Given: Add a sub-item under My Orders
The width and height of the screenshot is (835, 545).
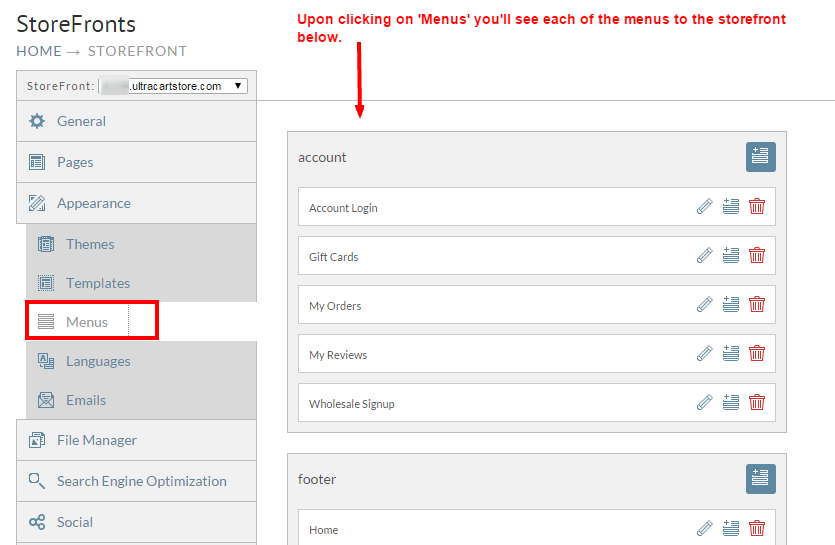Looking at the screenshot, I should [731, 304].
